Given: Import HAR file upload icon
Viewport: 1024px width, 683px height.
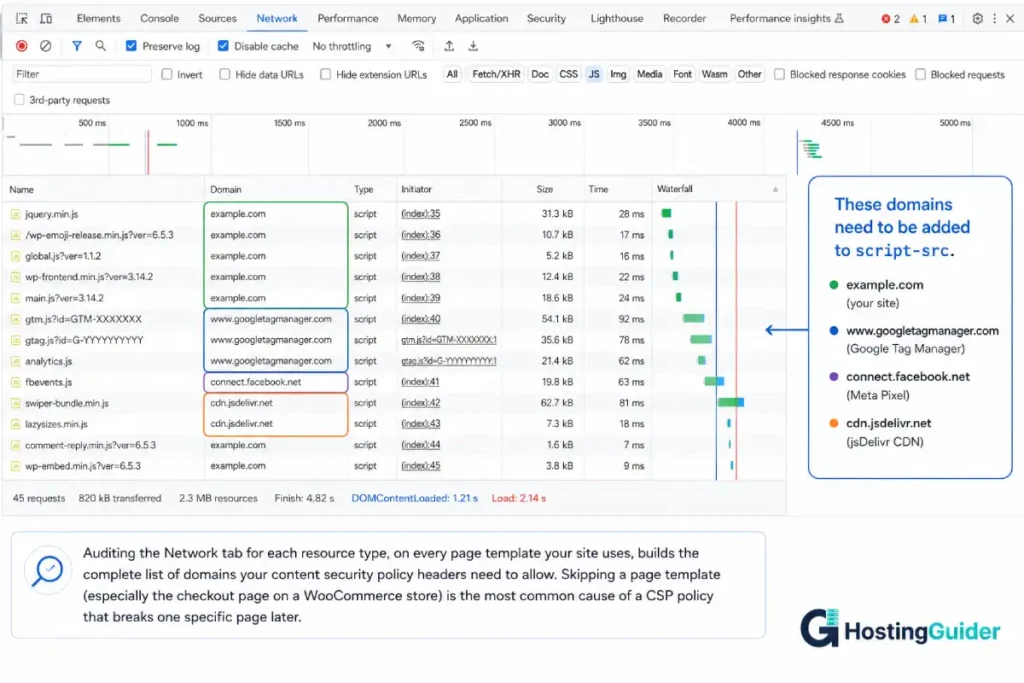Looking at the screenshot, I should [x=449, y=46].
